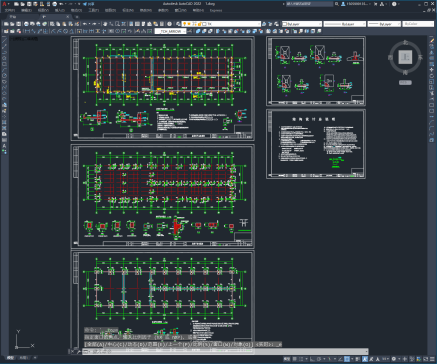Click the Undo arrow in the standard toolbar
The width and height of the screenshot is (437, 364).
[x=85, y=24]
